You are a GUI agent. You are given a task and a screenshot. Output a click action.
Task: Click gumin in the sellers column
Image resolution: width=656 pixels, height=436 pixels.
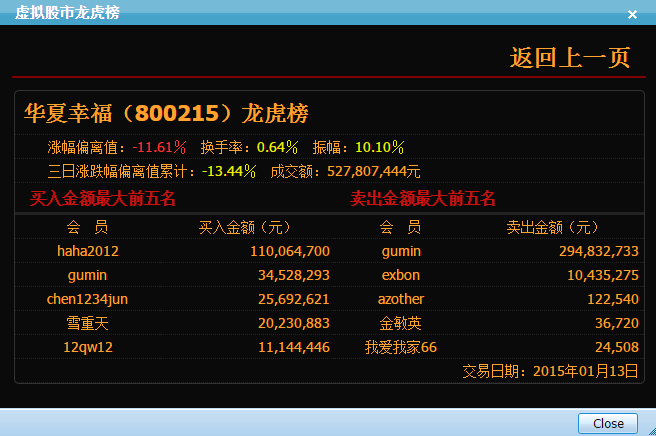(401, 251)
